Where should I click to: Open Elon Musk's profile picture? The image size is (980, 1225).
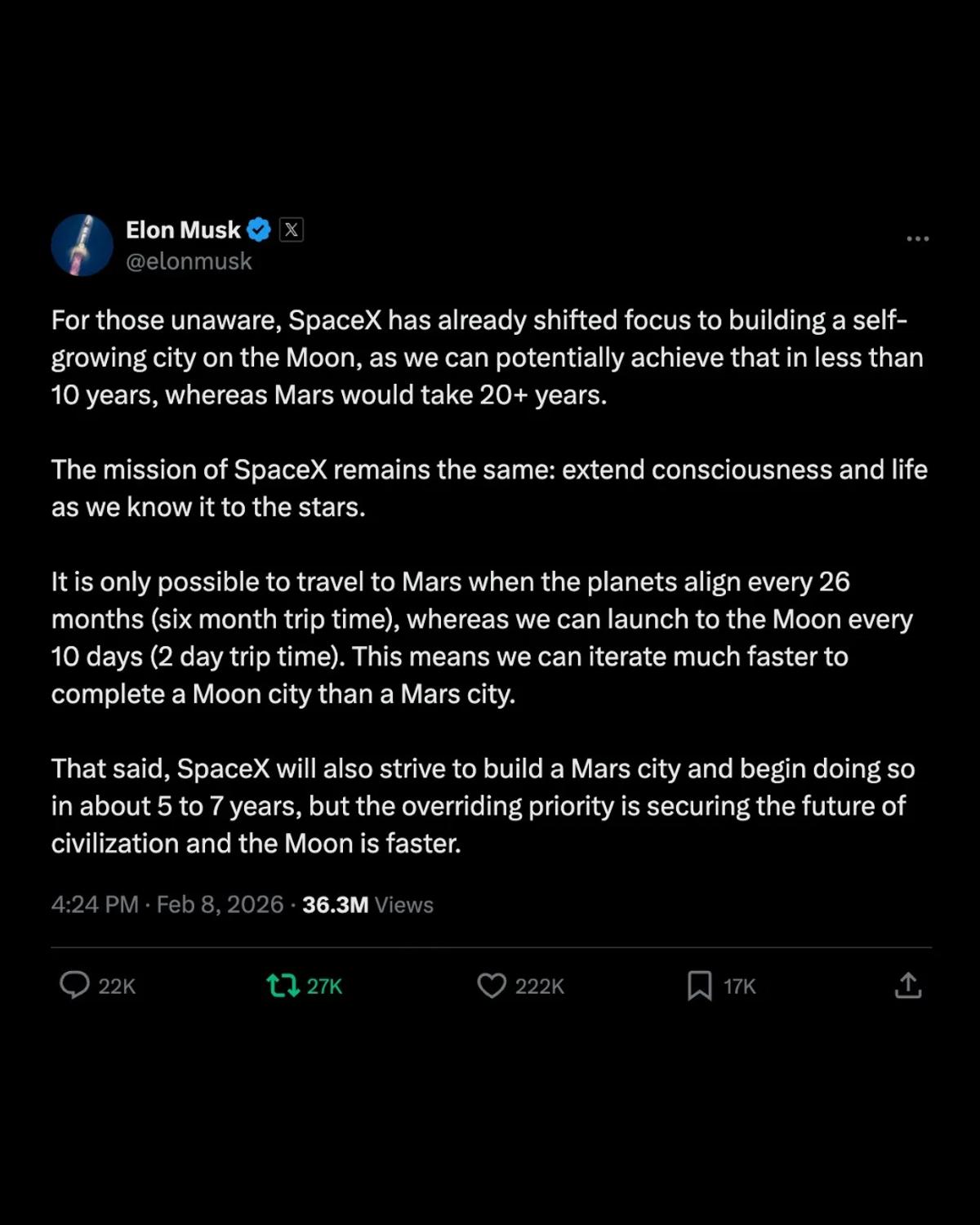(82, 244)
